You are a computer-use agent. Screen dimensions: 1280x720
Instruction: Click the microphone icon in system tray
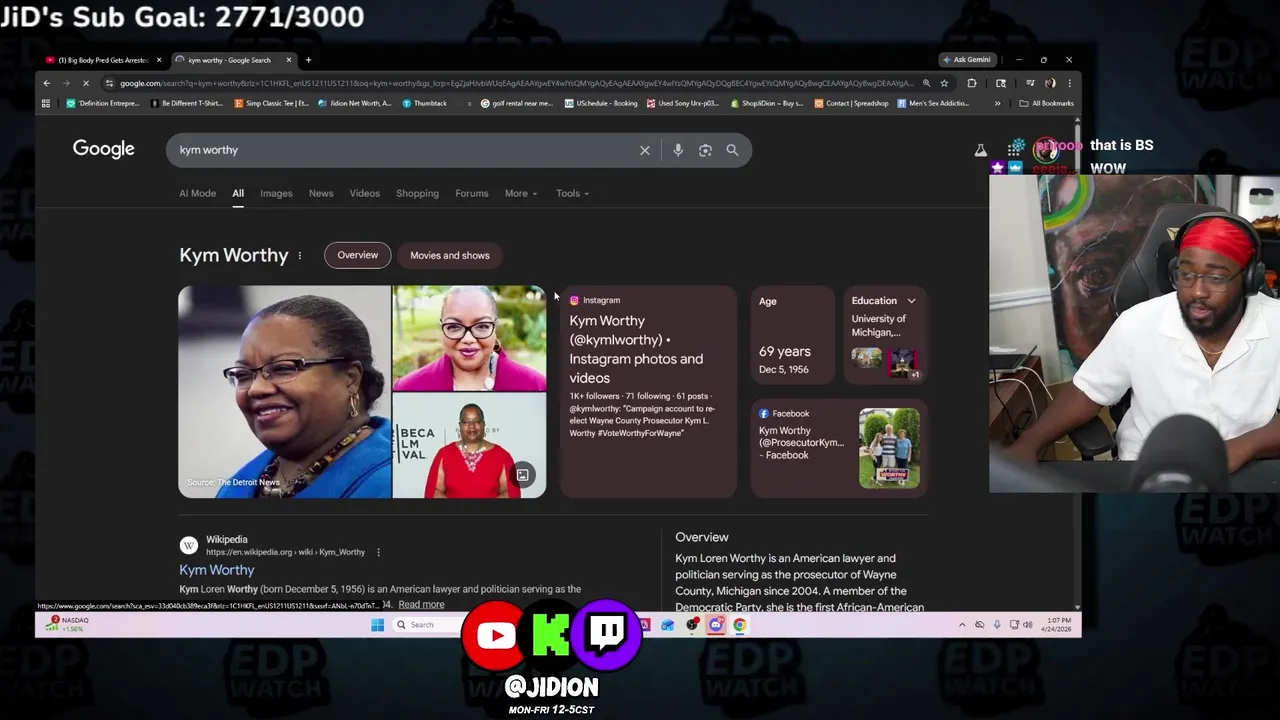997,625
